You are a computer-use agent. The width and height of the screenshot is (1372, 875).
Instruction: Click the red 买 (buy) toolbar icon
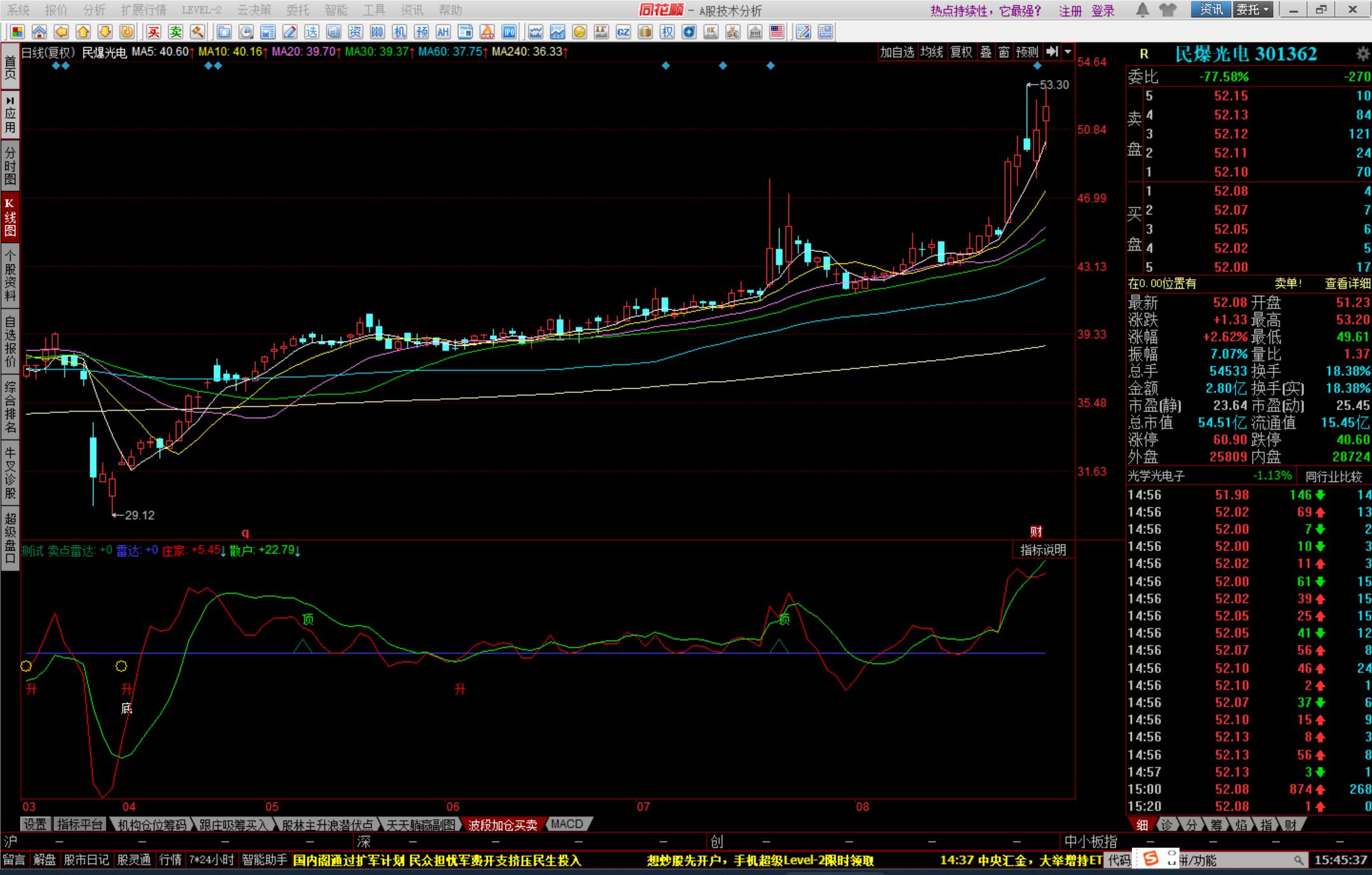click(154, 32)
